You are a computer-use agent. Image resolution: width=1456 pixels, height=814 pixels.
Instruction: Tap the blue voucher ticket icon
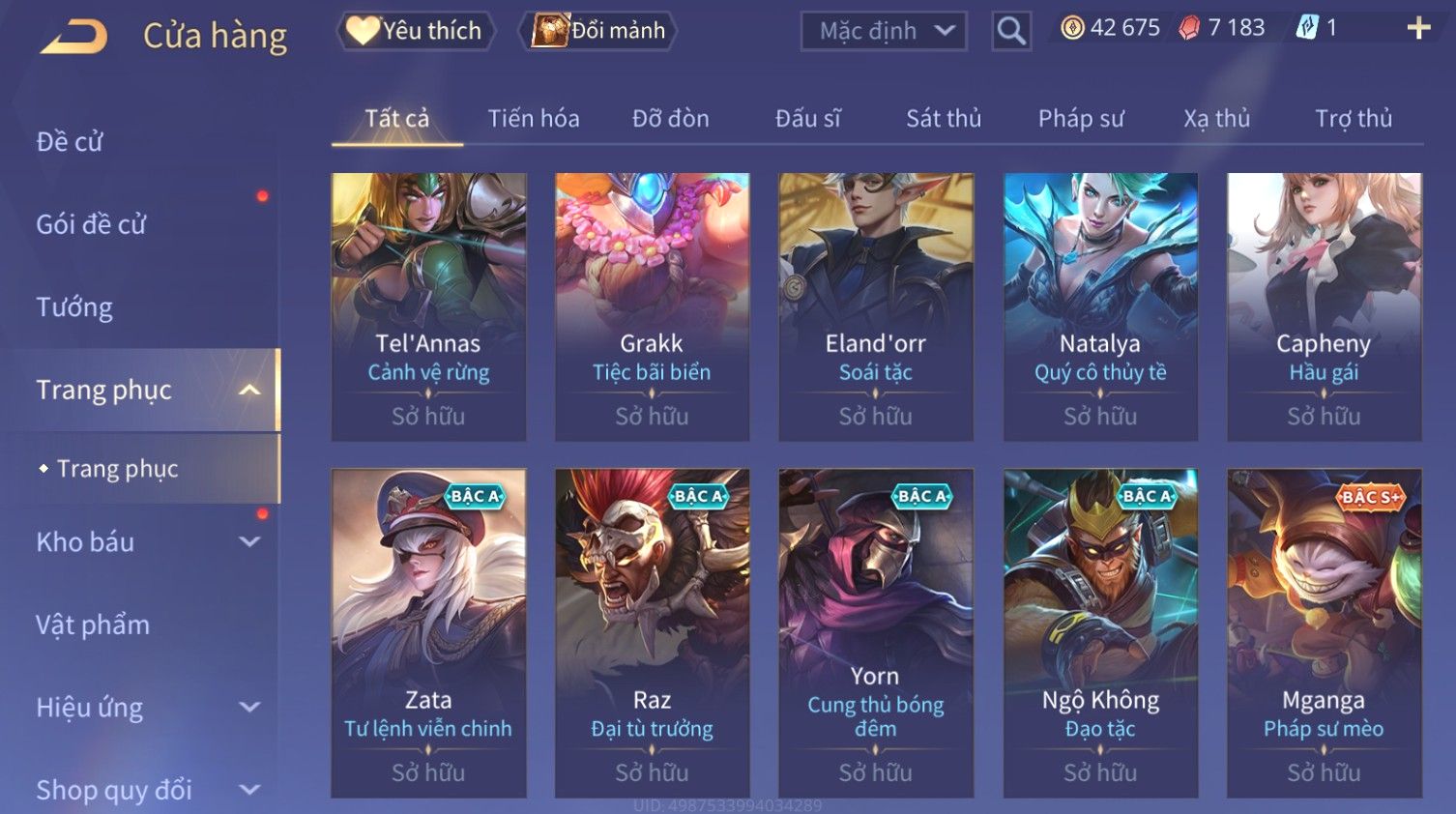(x=1307, y=28)
